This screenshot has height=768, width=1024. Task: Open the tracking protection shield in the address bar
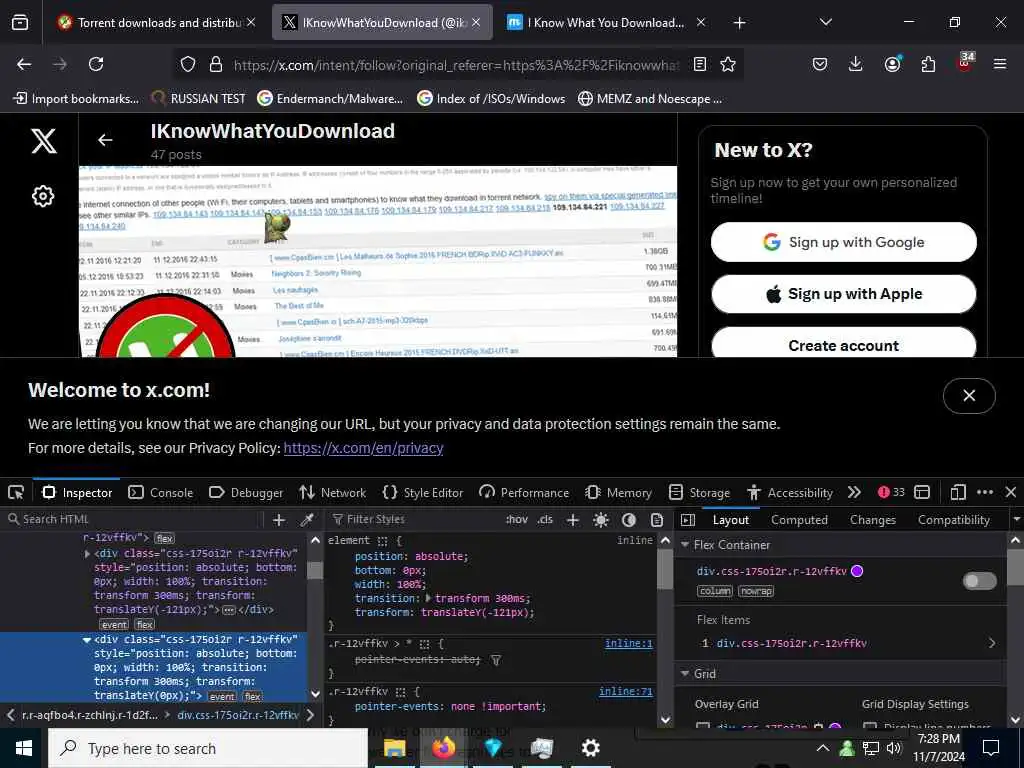pyautogui.click(x=188, y=64)
